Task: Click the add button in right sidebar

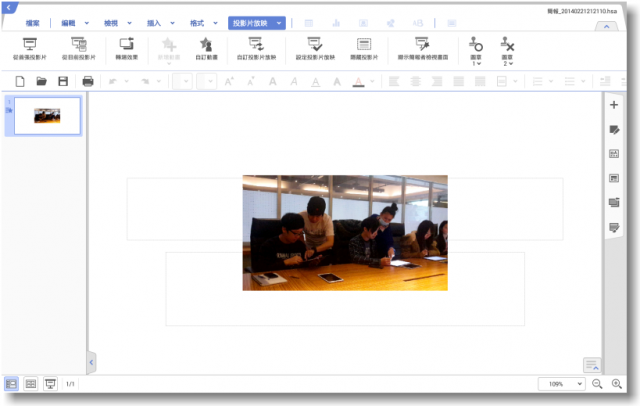Action: coord(614,105)
